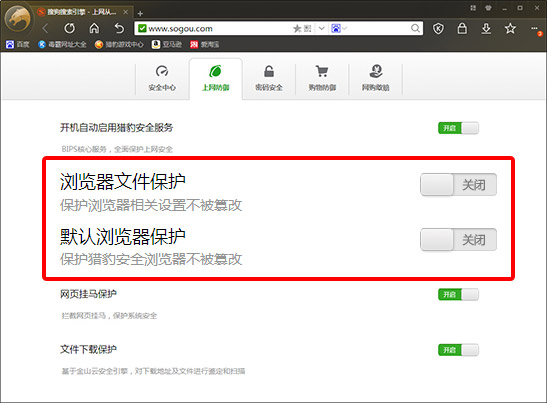Open the browser menu ellipsis

tap(535, 29)
